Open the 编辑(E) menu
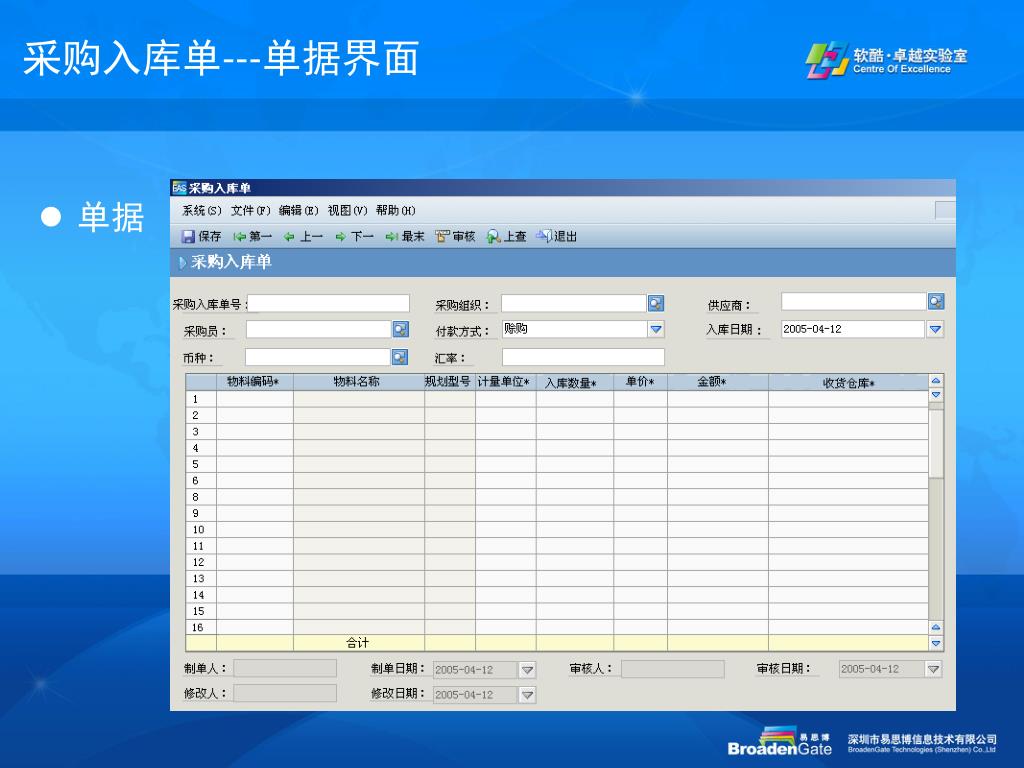The width and height of the screenshot is (1024, 768). coord(298,210)
